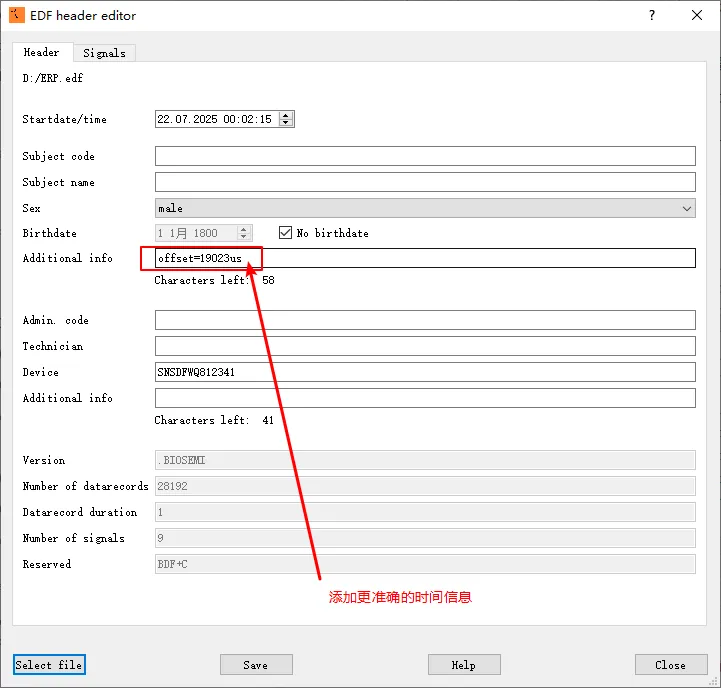Click the offset=19023us additional info field

424,258
